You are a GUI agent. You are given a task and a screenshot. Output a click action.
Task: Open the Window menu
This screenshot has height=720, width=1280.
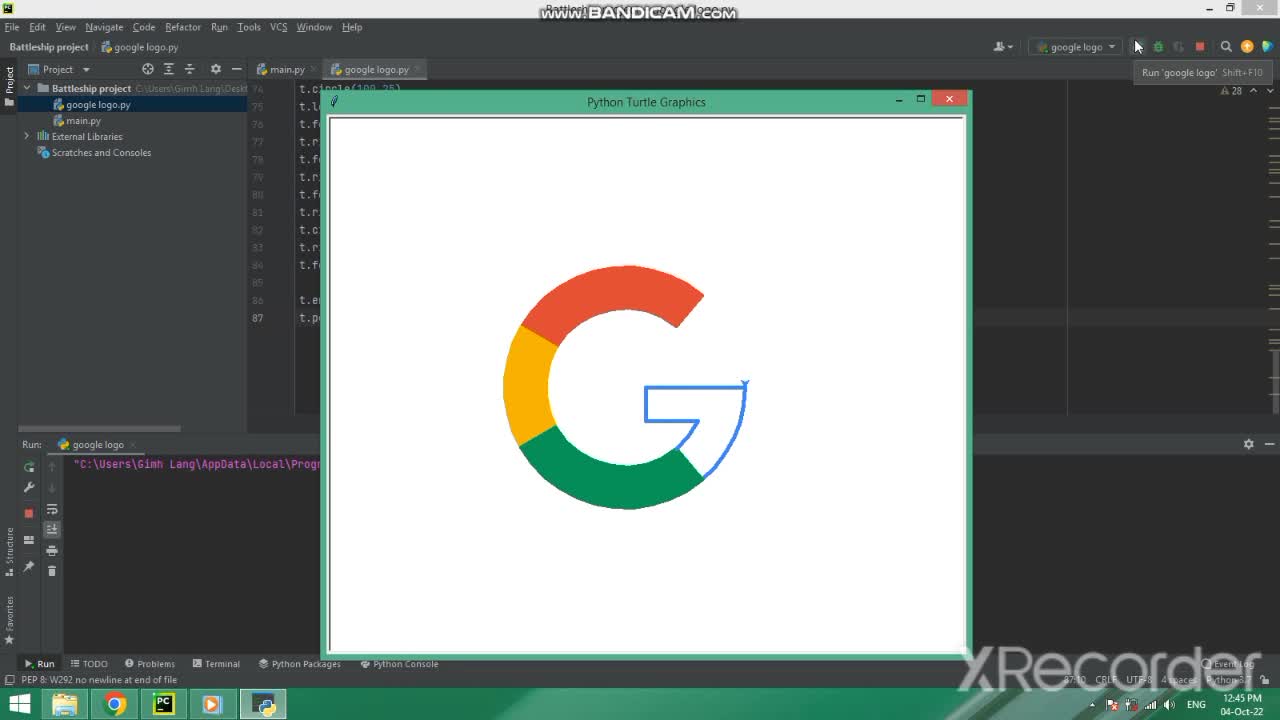(314, 27)
